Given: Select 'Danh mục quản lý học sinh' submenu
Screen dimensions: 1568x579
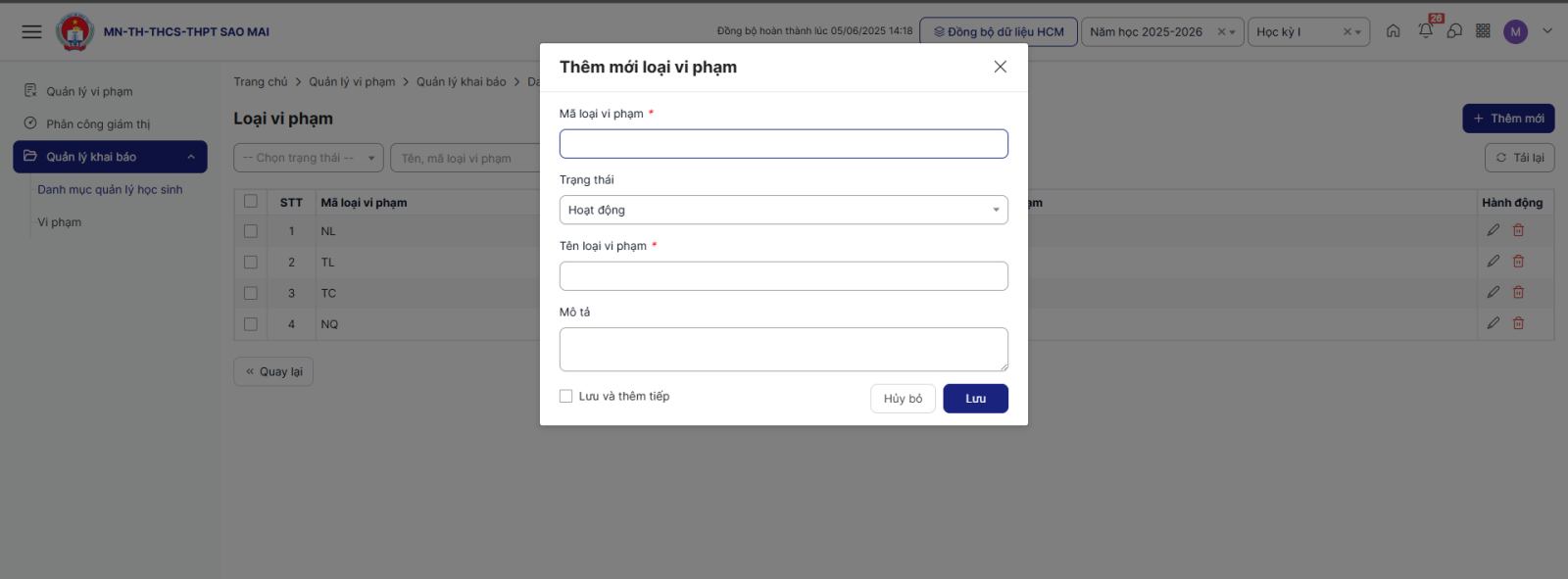Looking at the screenshot, I should [x=110, y=190].
